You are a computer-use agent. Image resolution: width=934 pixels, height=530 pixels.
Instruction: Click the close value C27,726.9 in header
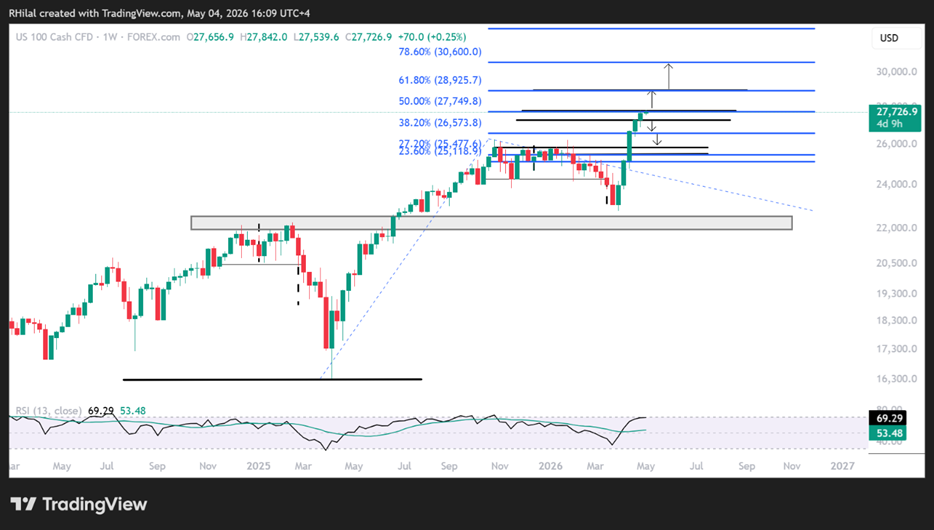(368, 37)
